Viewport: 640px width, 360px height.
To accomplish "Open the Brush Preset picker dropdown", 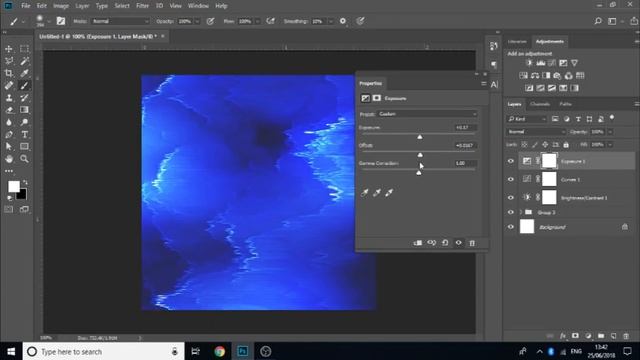I will (49, 21).
